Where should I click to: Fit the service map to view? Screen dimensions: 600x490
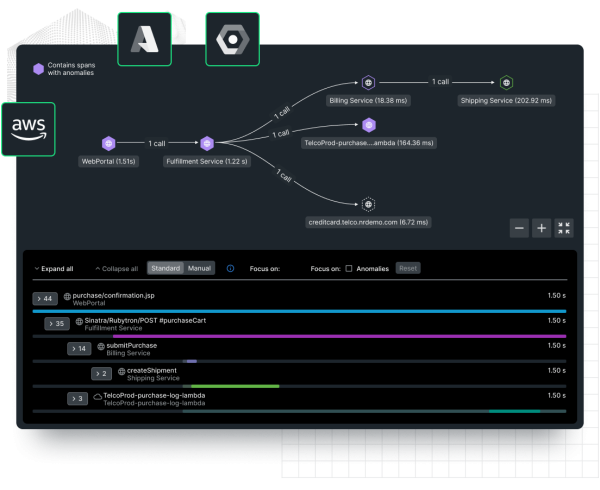[x=564, y=228]
